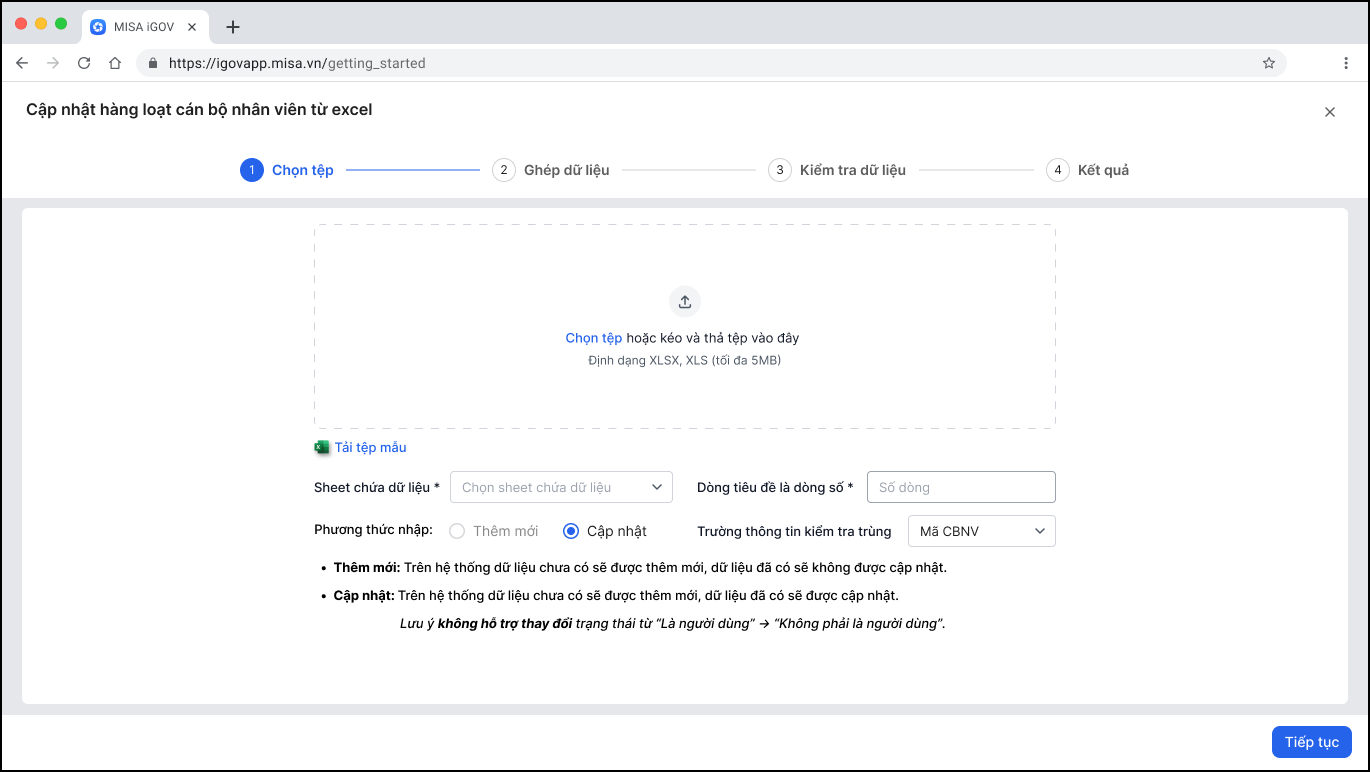
Task: Go to step 4 Kết quả
Action: point(1088,170)
